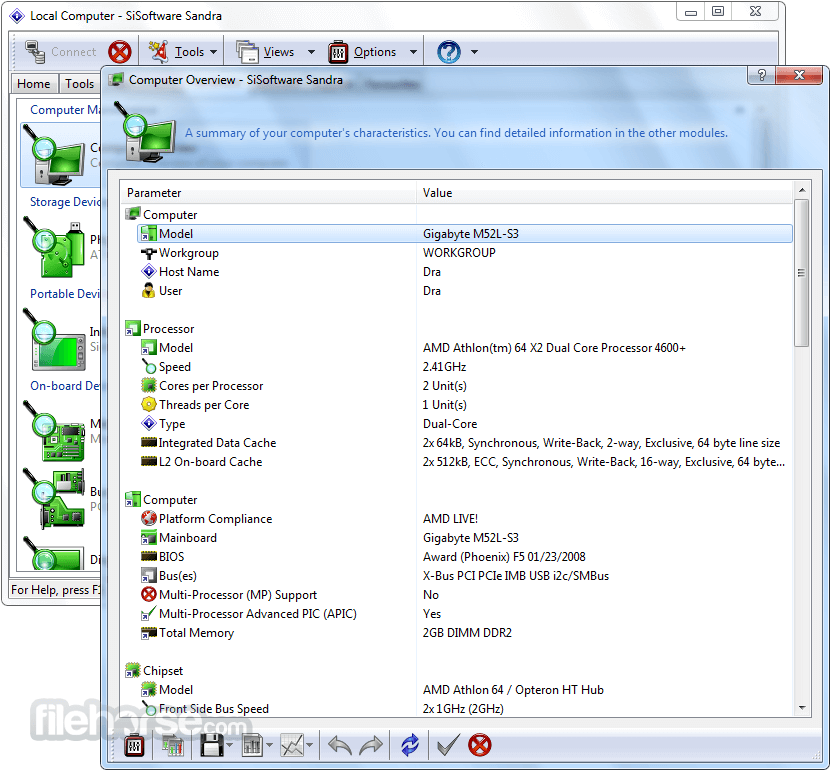
Task: Click the vertical scrollbar thumb
Action: 802,273
